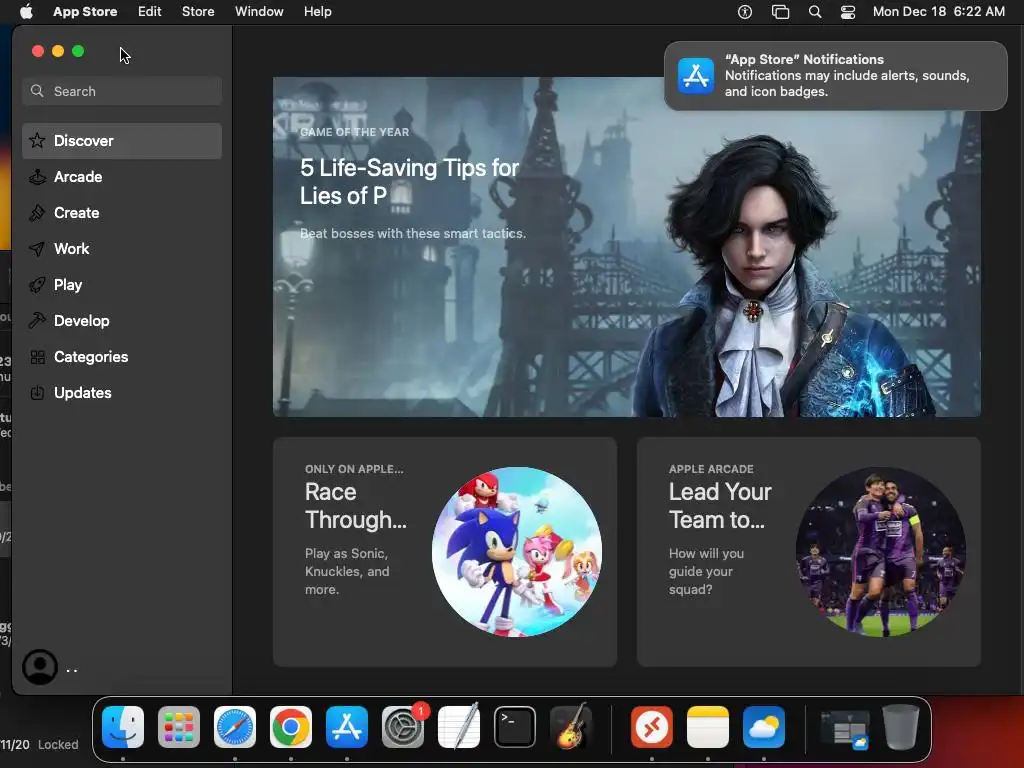Click 'How will you guide your squad?' text

(x=707, y=571)
